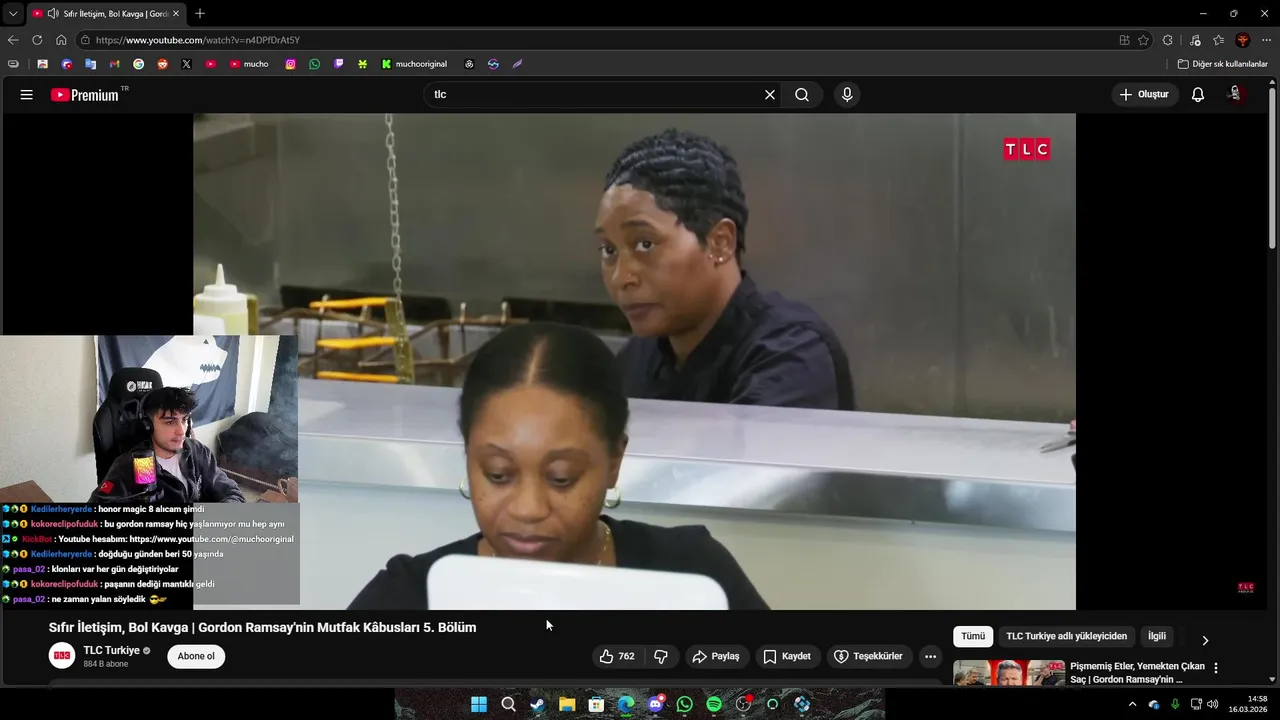
Task: Show hidden system tray icons chevron
Action: point(1132,704)
